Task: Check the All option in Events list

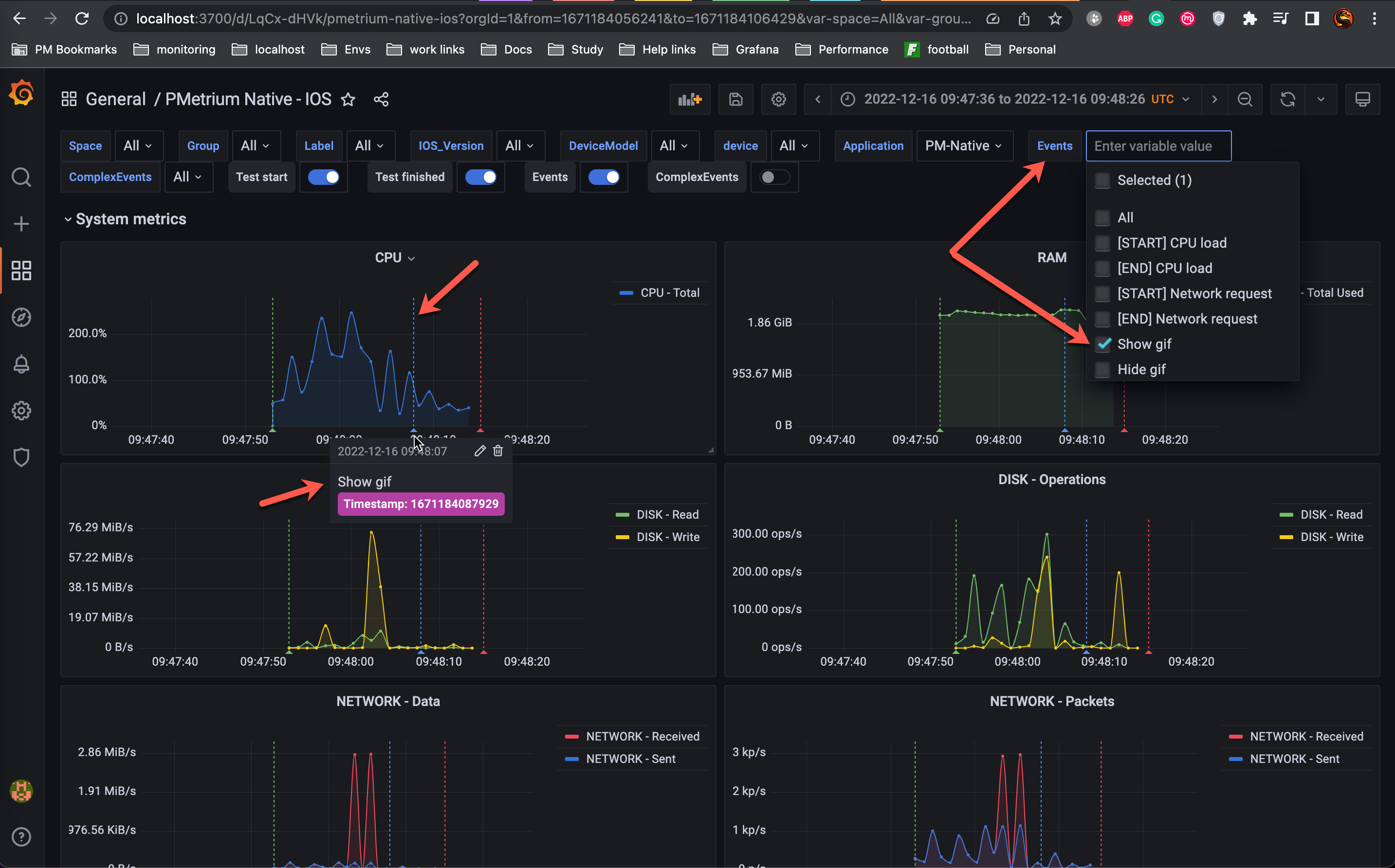Action: (x=1102, y=218)
